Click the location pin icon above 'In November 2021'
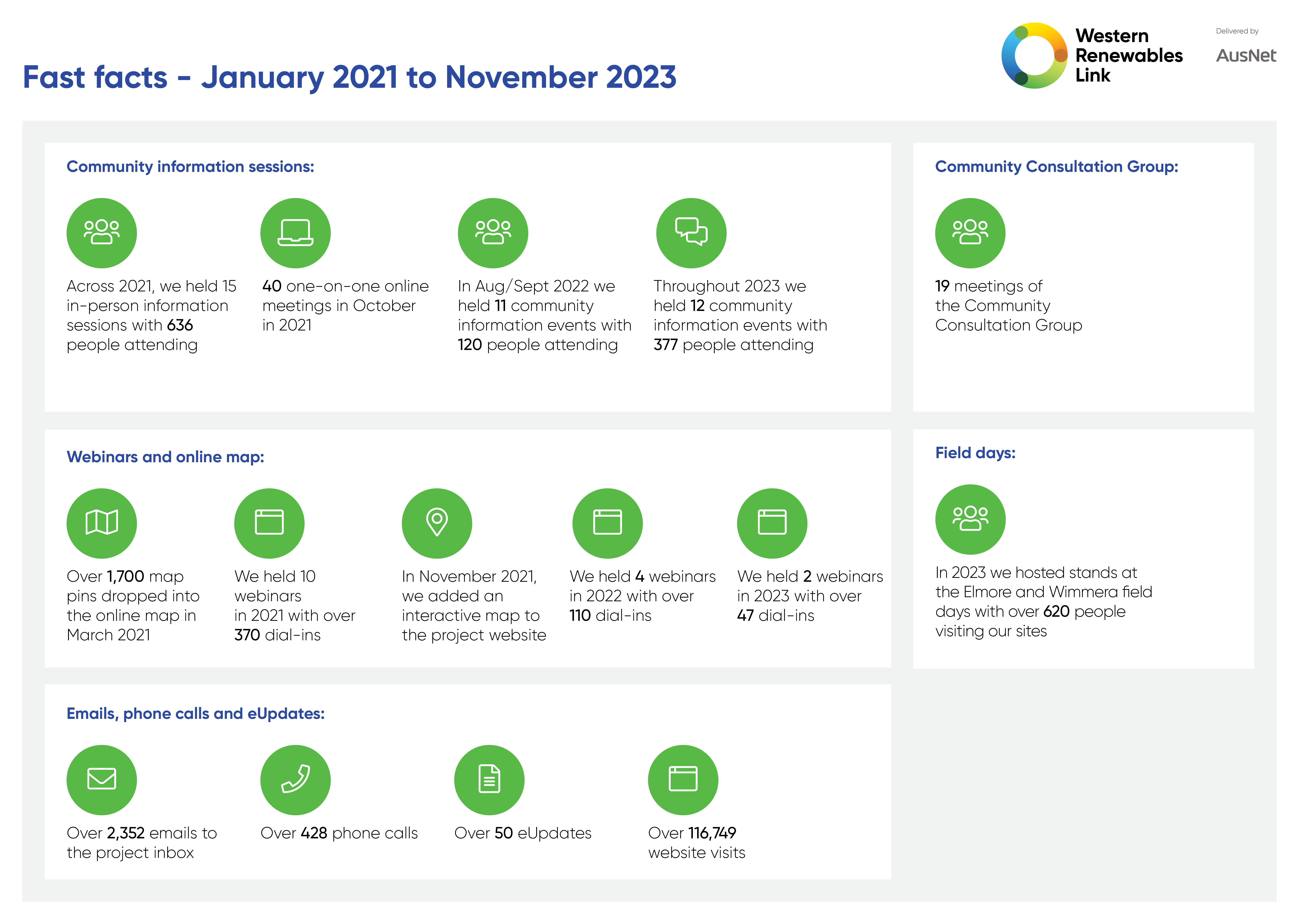 coord(437,523)
